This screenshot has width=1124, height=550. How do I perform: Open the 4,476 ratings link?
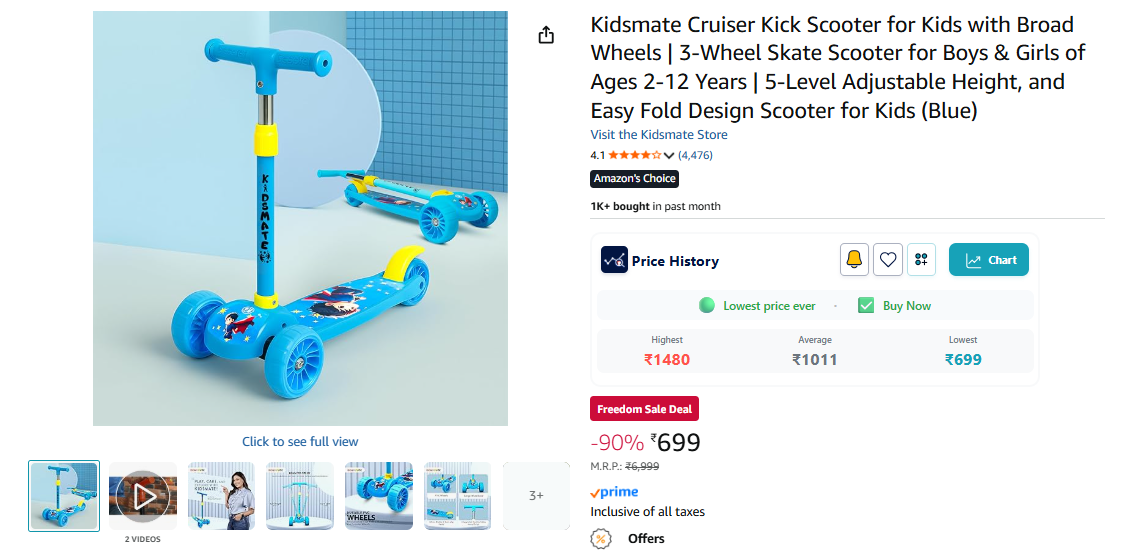click(x=695, y=155)
